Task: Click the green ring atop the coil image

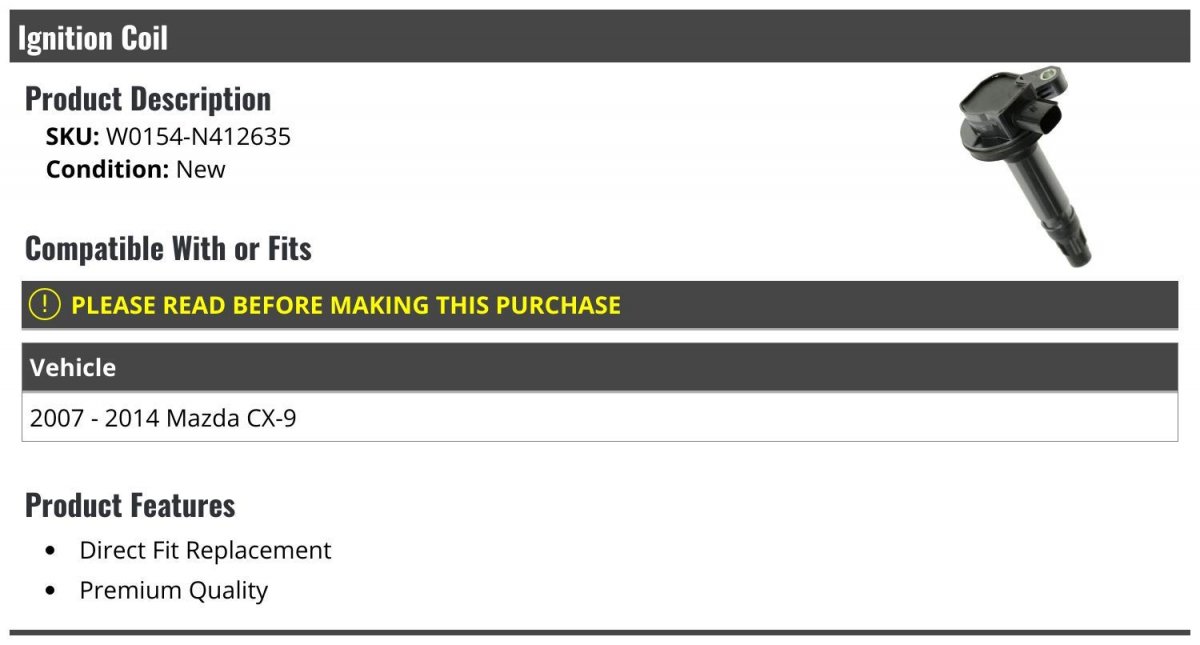Action: [x=1046, y=74]
